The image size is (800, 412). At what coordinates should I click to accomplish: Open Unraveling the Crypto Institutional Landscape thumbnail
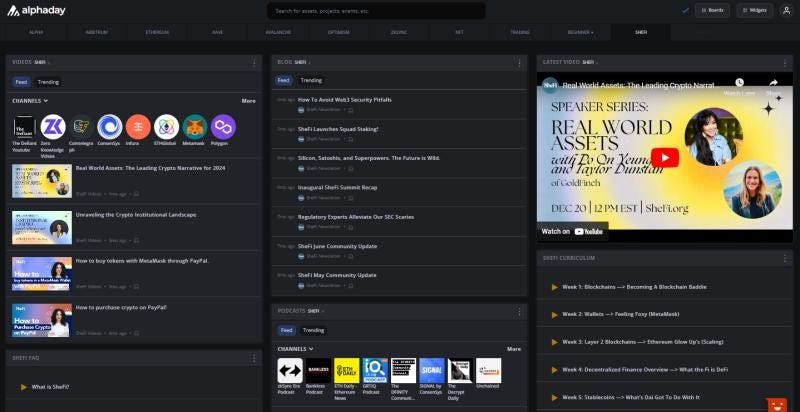(x=42, y=227)
